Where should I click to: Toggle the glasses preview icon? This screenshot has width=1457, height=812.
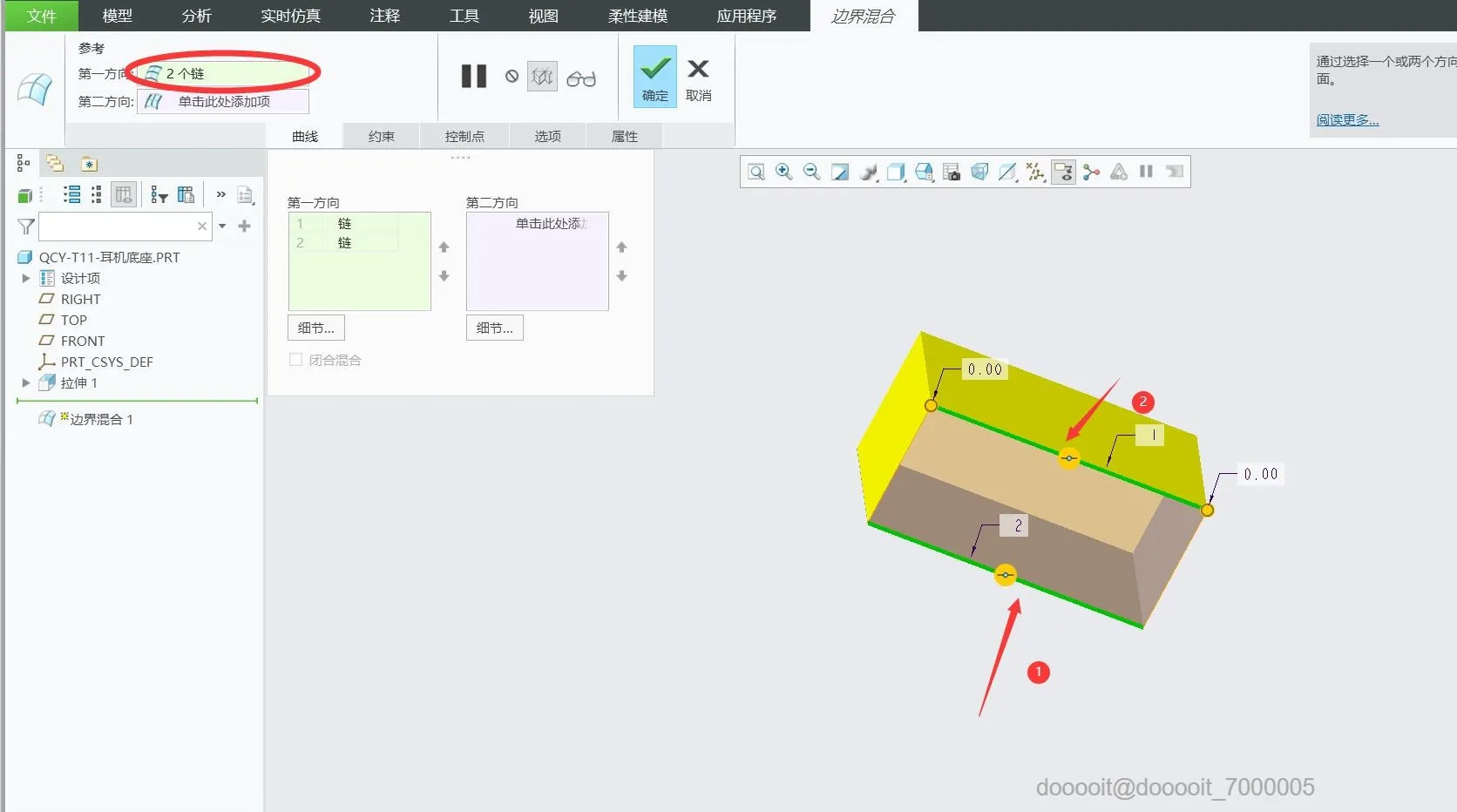point(581,78)
